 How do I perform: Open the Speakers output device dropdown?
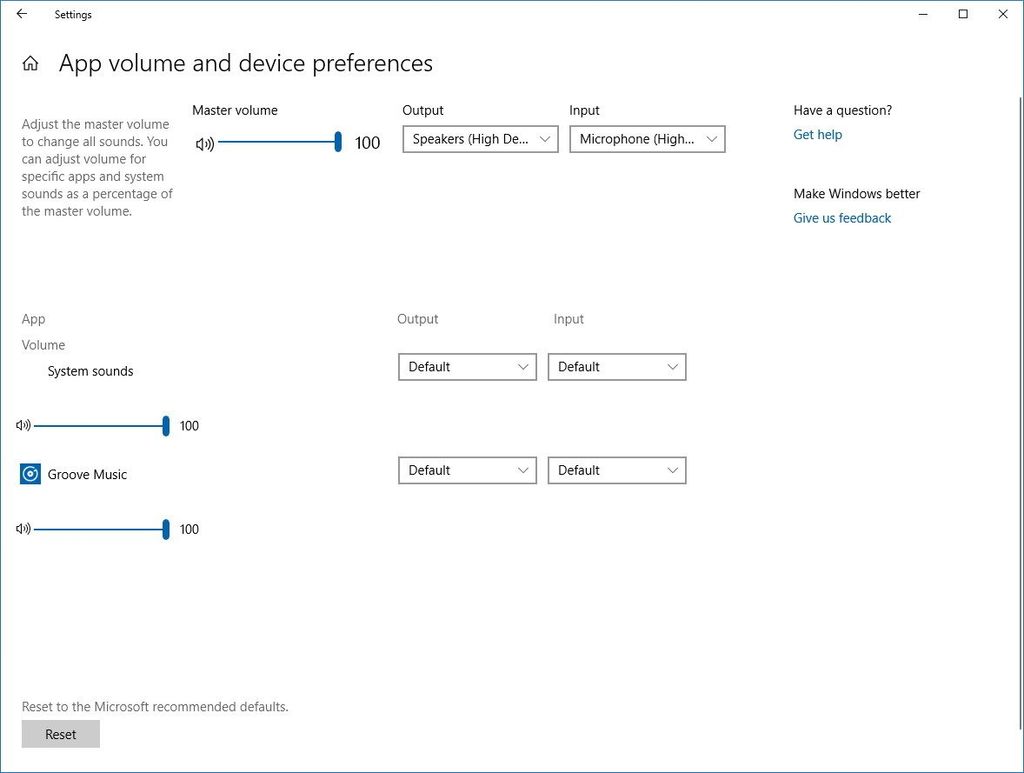pos(479,139)
